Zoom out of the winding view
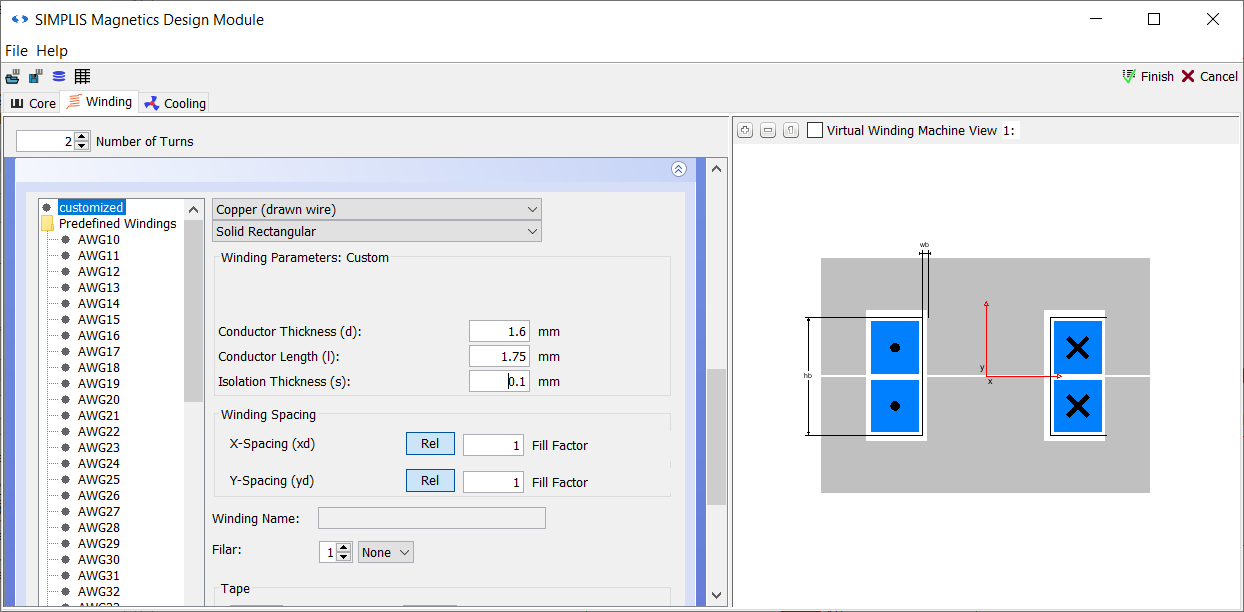 [767, 131]
